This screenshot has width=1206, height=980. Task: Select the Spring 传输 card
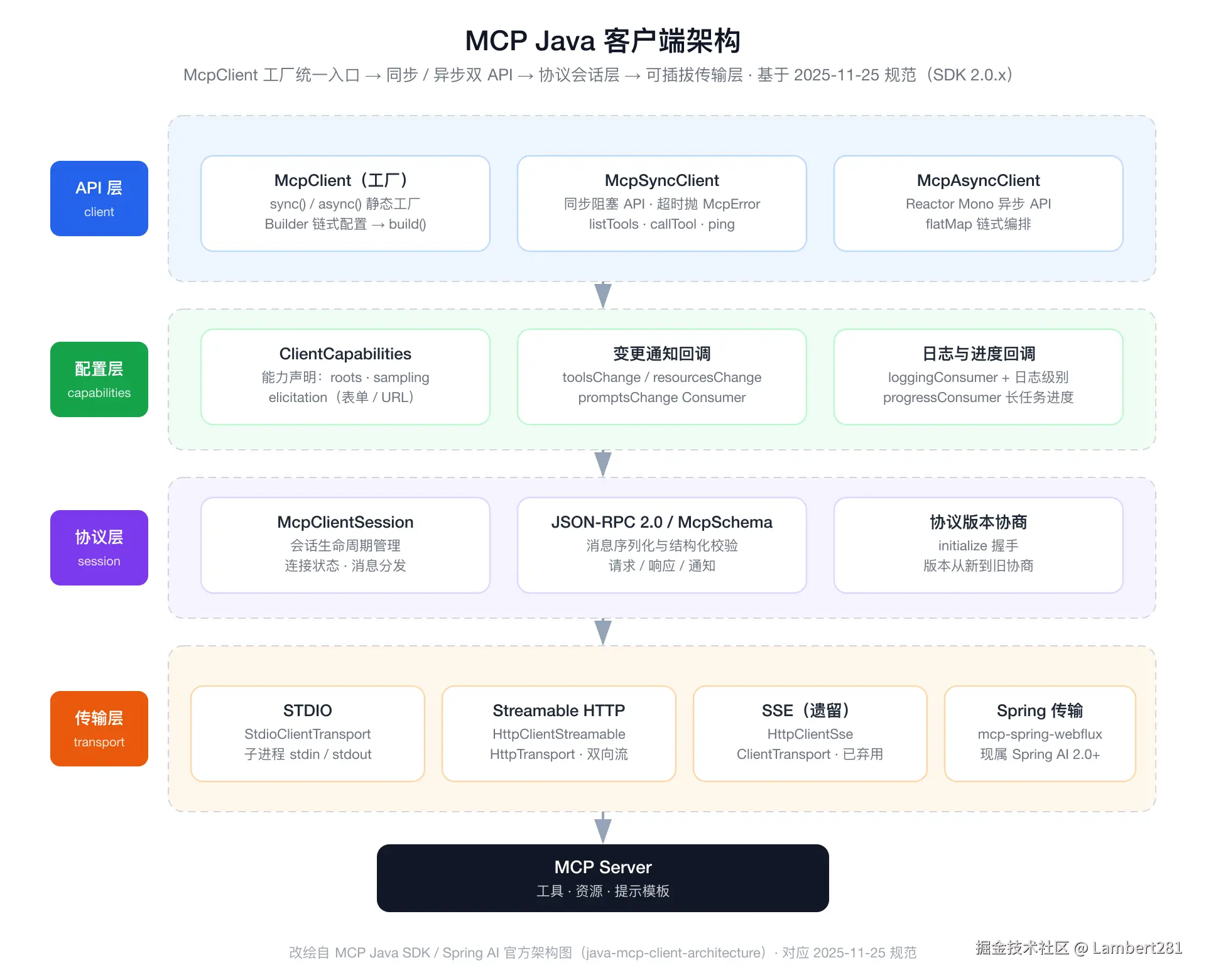pyautogui.click(x=1040, y=734)
